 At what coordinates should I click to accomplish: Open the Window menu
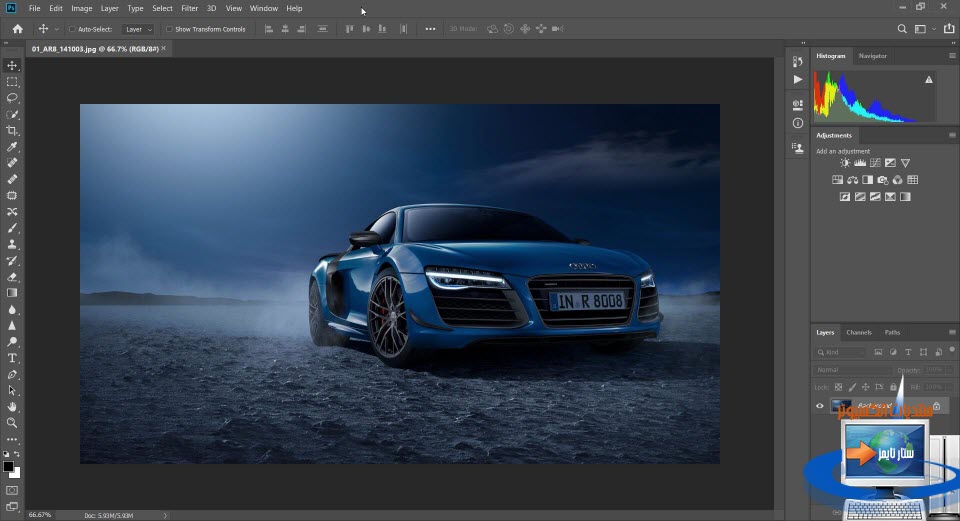(x=264, y=9)
